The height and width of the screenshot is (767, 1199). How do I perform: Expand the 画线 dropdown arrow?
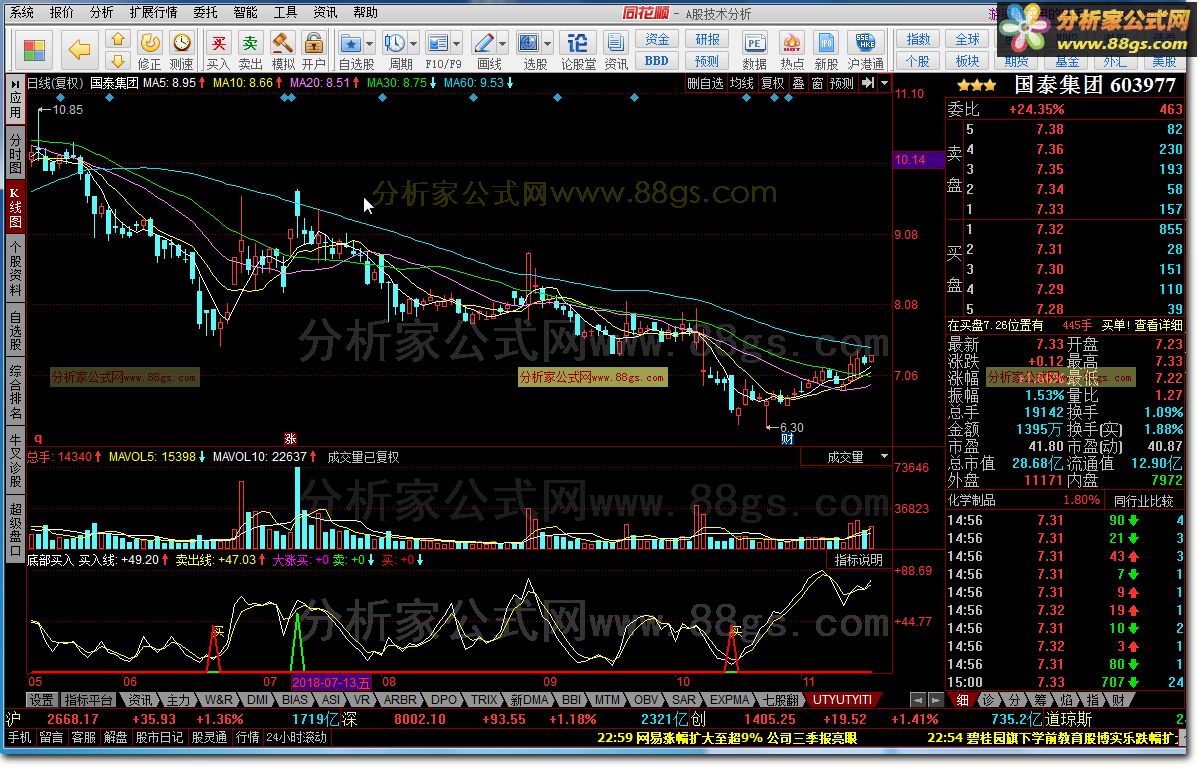point(503,44)
